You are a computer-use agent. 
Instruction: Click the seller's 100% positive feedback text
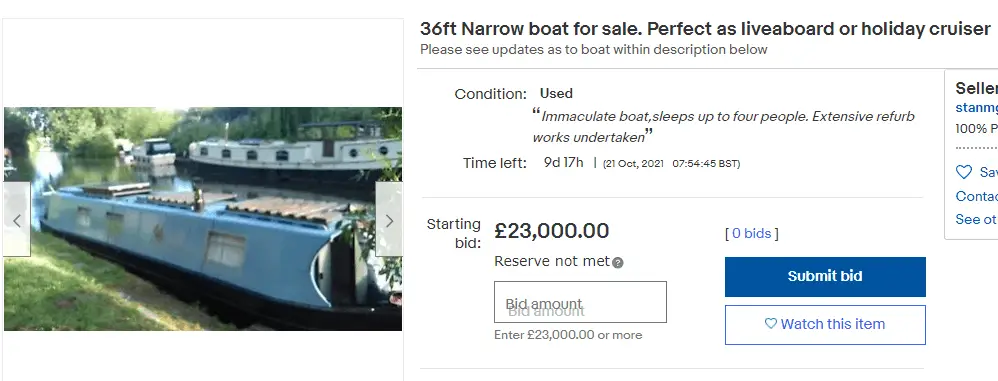click(976, 129)
